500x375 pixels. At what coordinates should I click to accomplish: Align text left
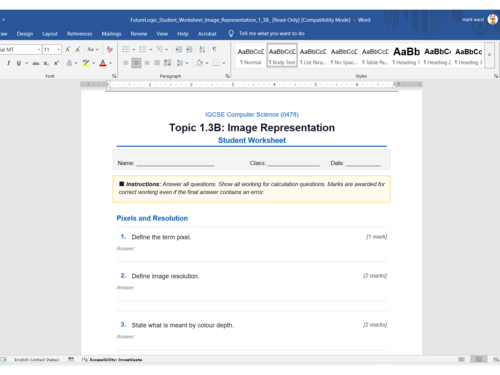[x=126, y=63]
